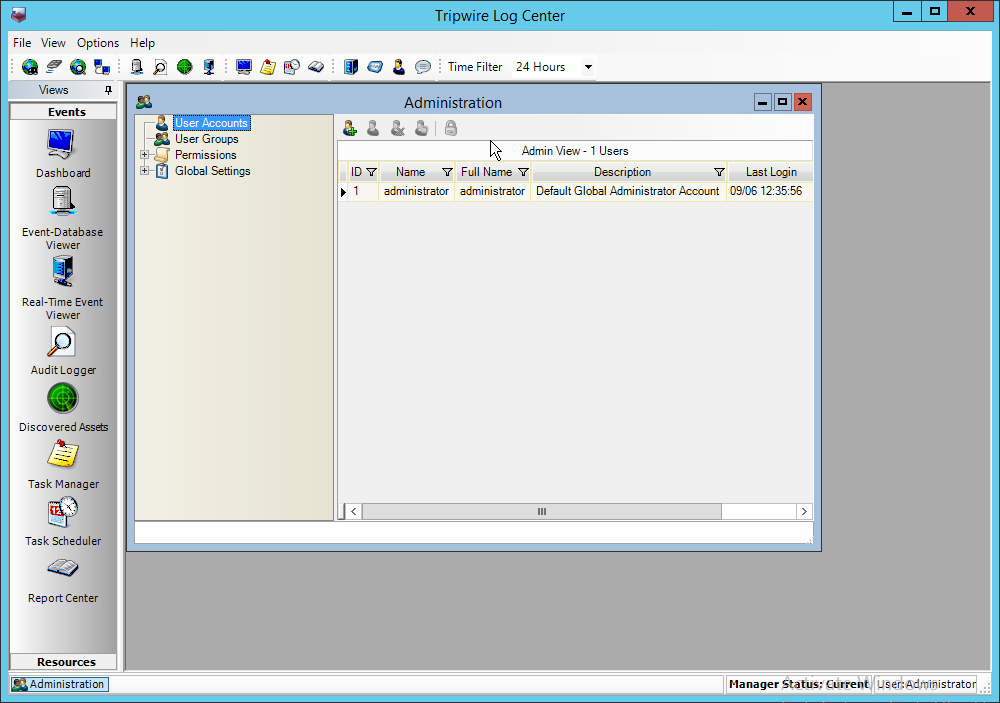Click the yellow notepad toolbar icon
Viewport: 1000px width, 703px height.
(268, 66)
